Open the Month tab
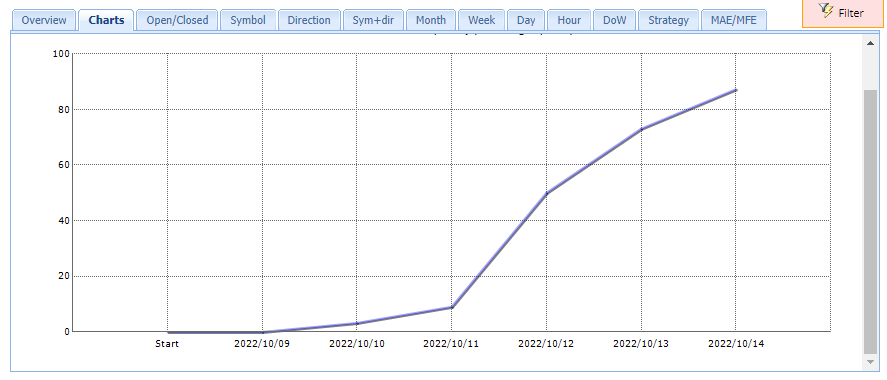The height and width of the screenshot is (380, 887). tap(430, 20)
